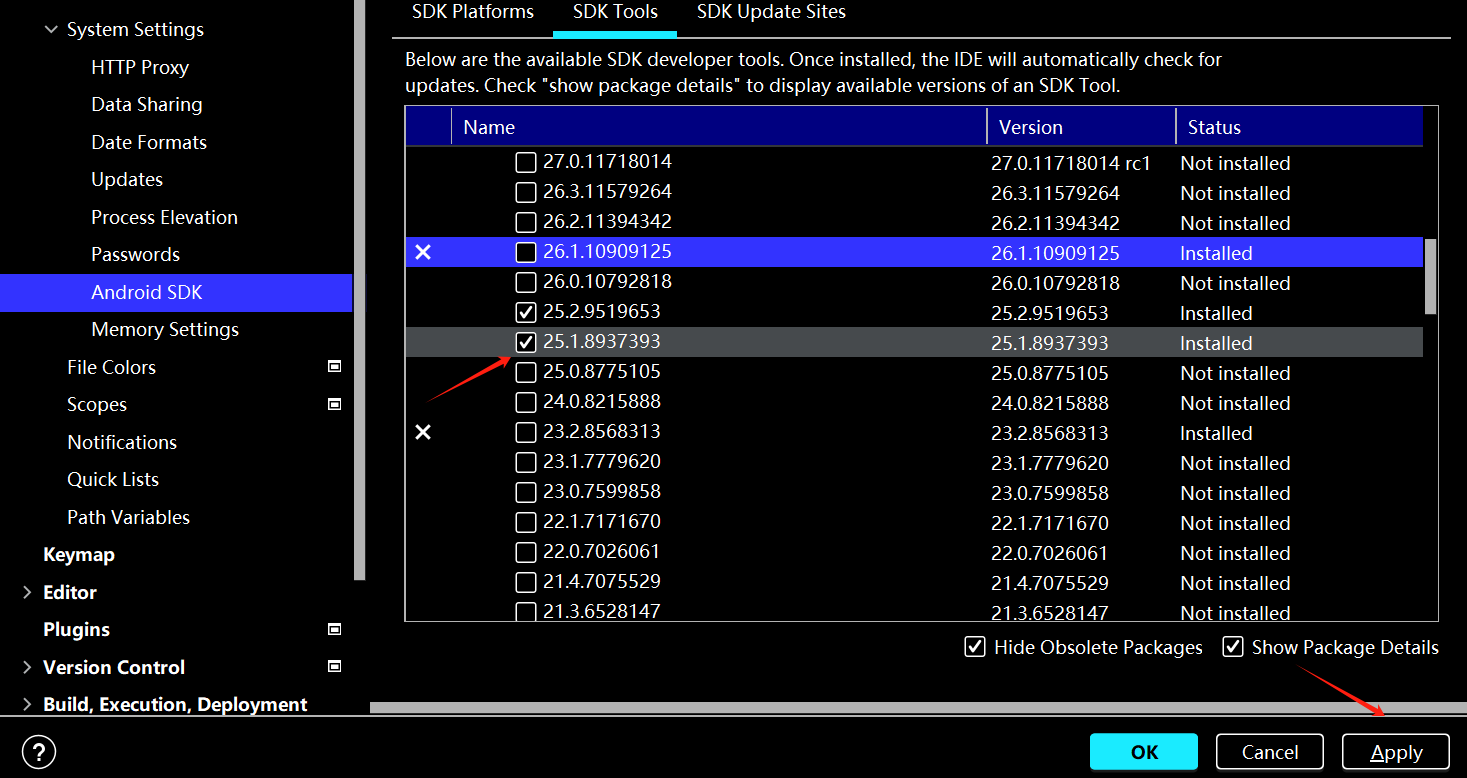Click project-level icon next to Scopes
This screenshot has width=1467, height=778.
pyautogui.click(x=335, y=404)
